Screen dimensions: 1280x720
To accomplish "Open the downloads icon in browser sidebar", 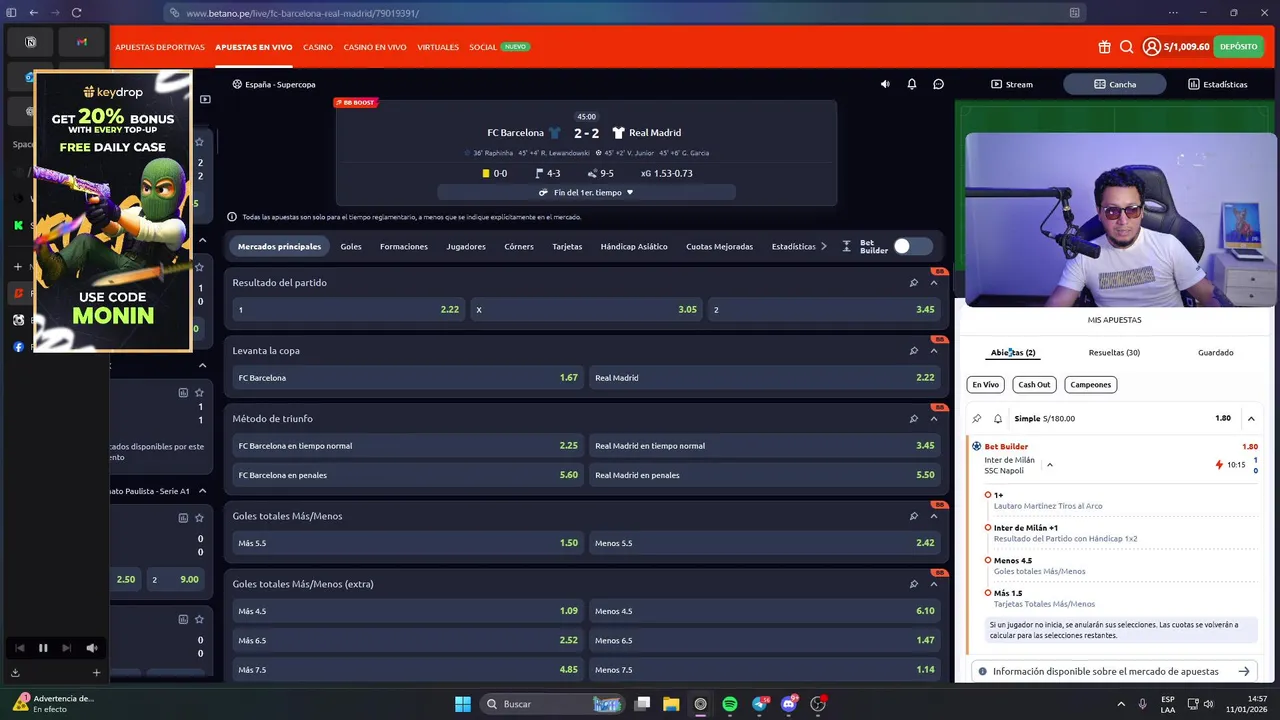I will pos(15,673).
